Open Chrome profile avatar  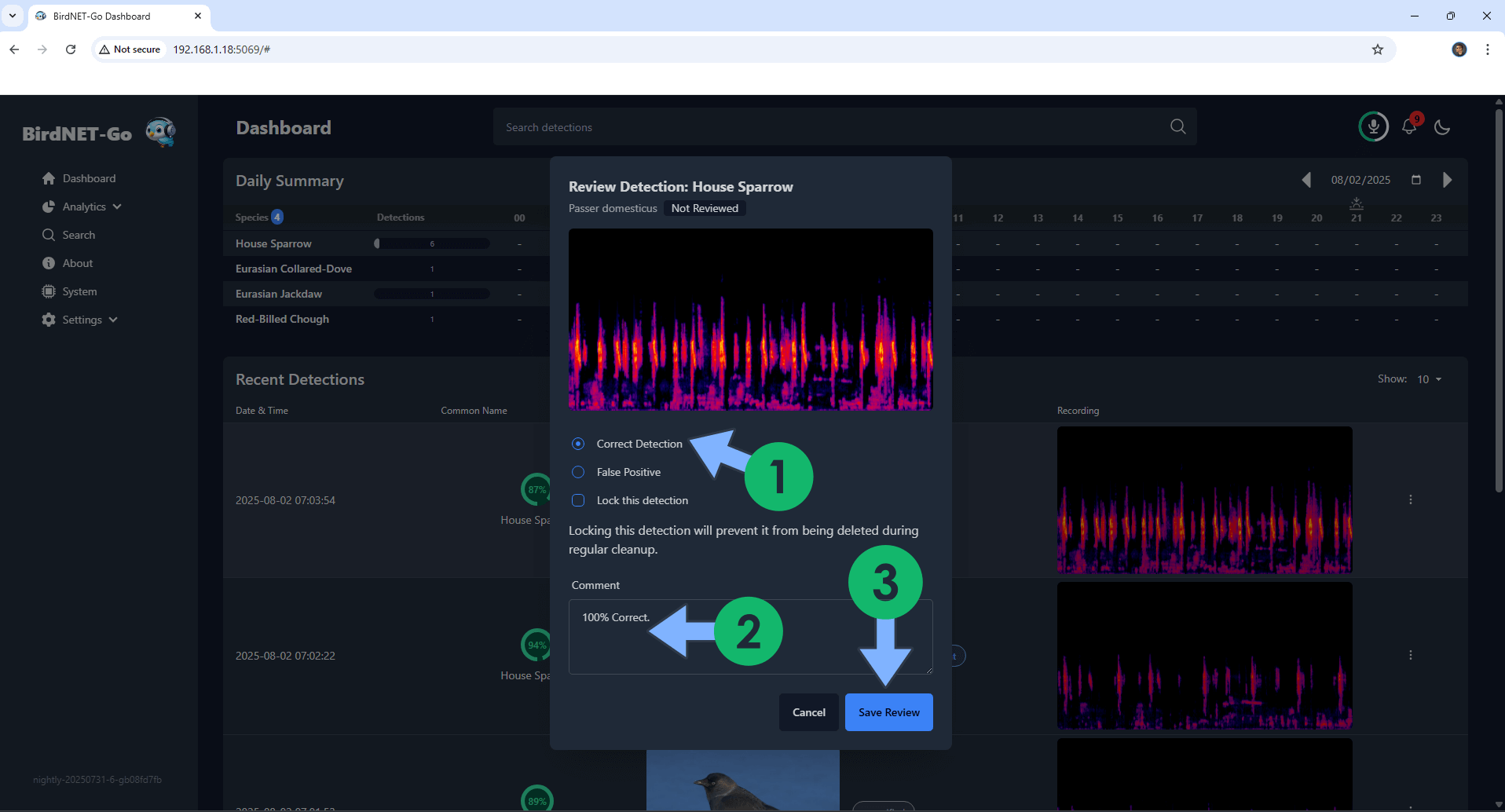click(x=1459, y=49)
